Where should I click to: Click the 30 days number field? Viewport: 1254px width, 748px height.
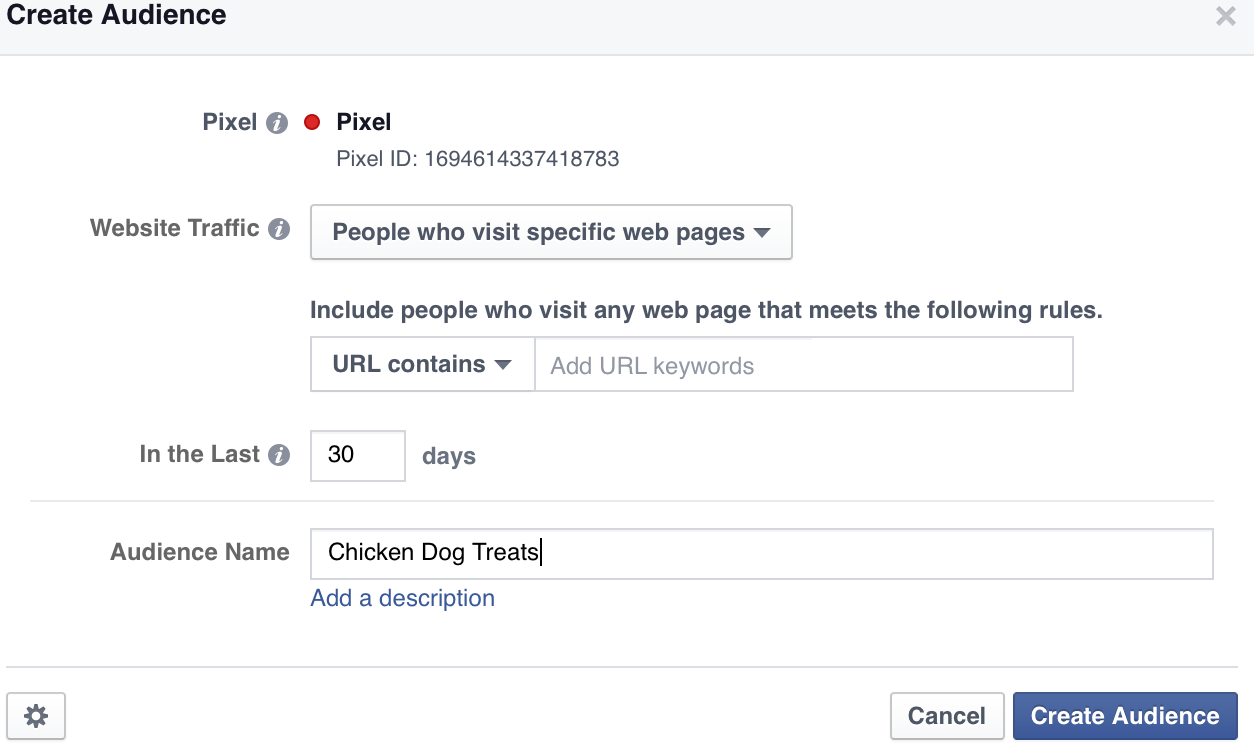pos(358,455)
